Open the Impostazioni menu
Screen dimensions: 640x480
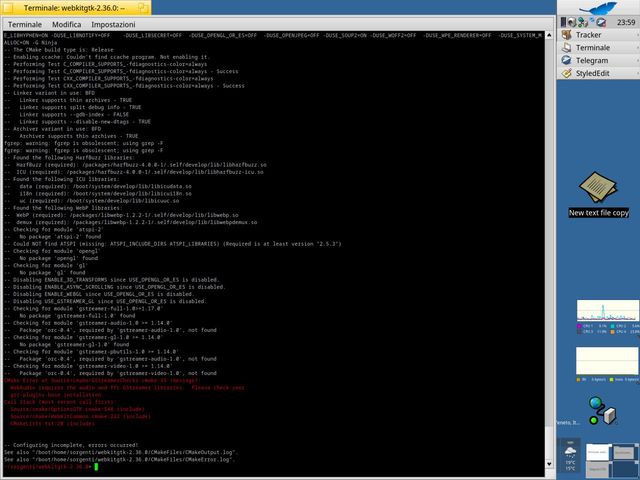(x=113, y=24)
